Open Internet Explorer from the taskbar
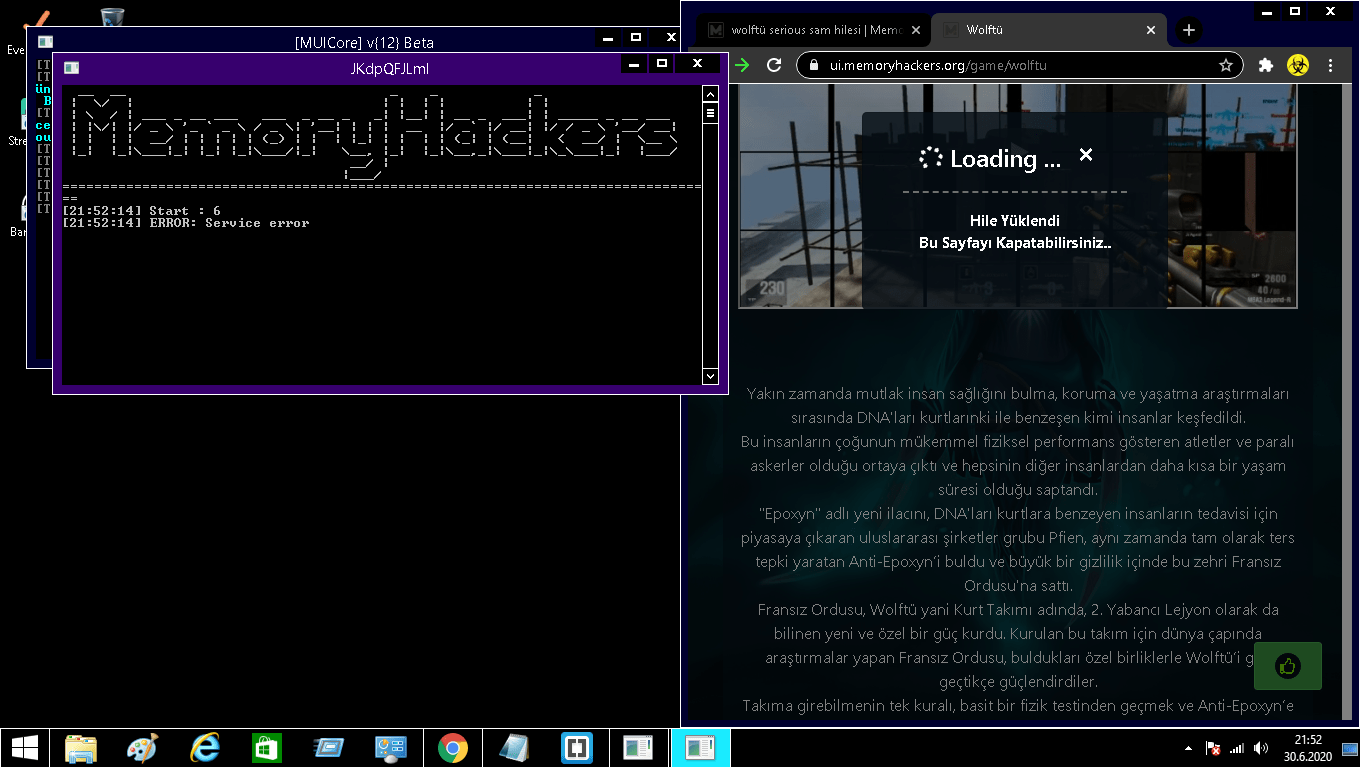 pyautogui.click(x=205, y=748)
